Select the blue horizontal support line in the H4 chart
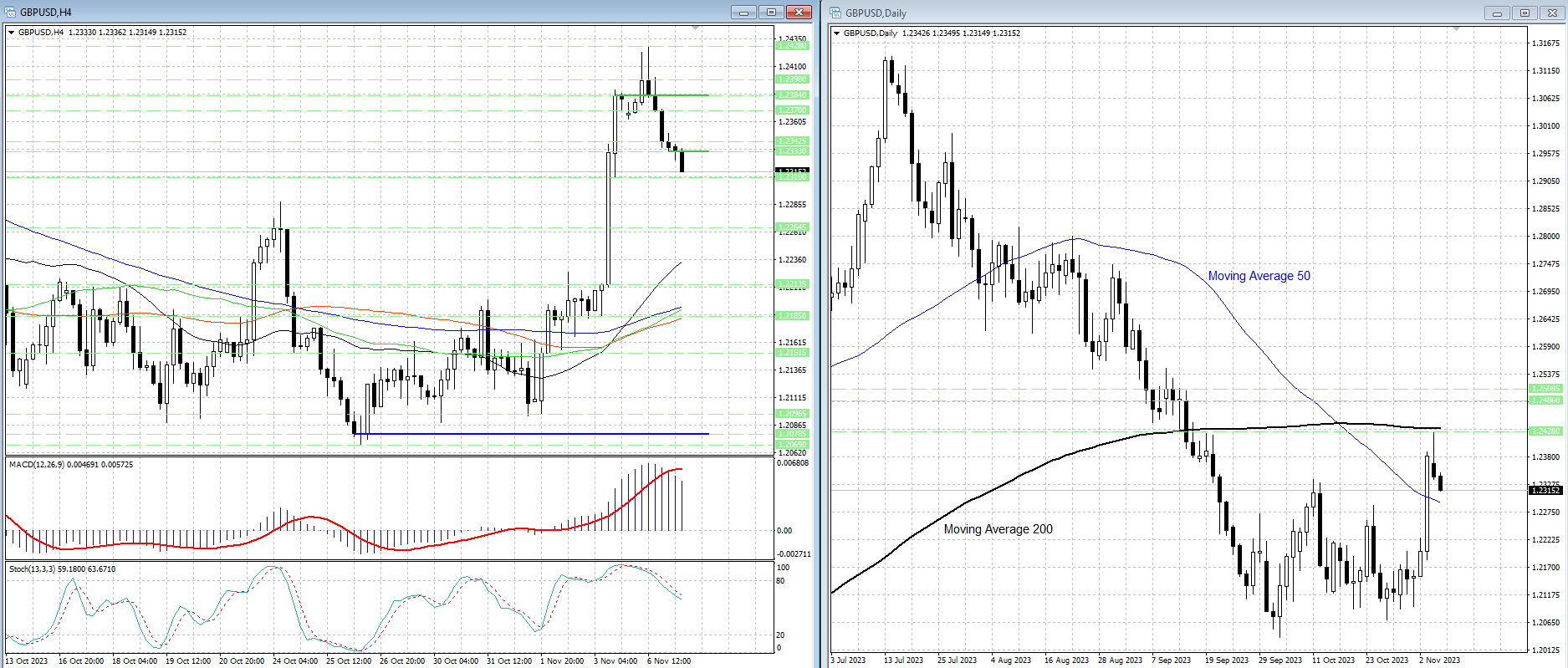Viewport: 1568px width, 668px height. [531, 434]
